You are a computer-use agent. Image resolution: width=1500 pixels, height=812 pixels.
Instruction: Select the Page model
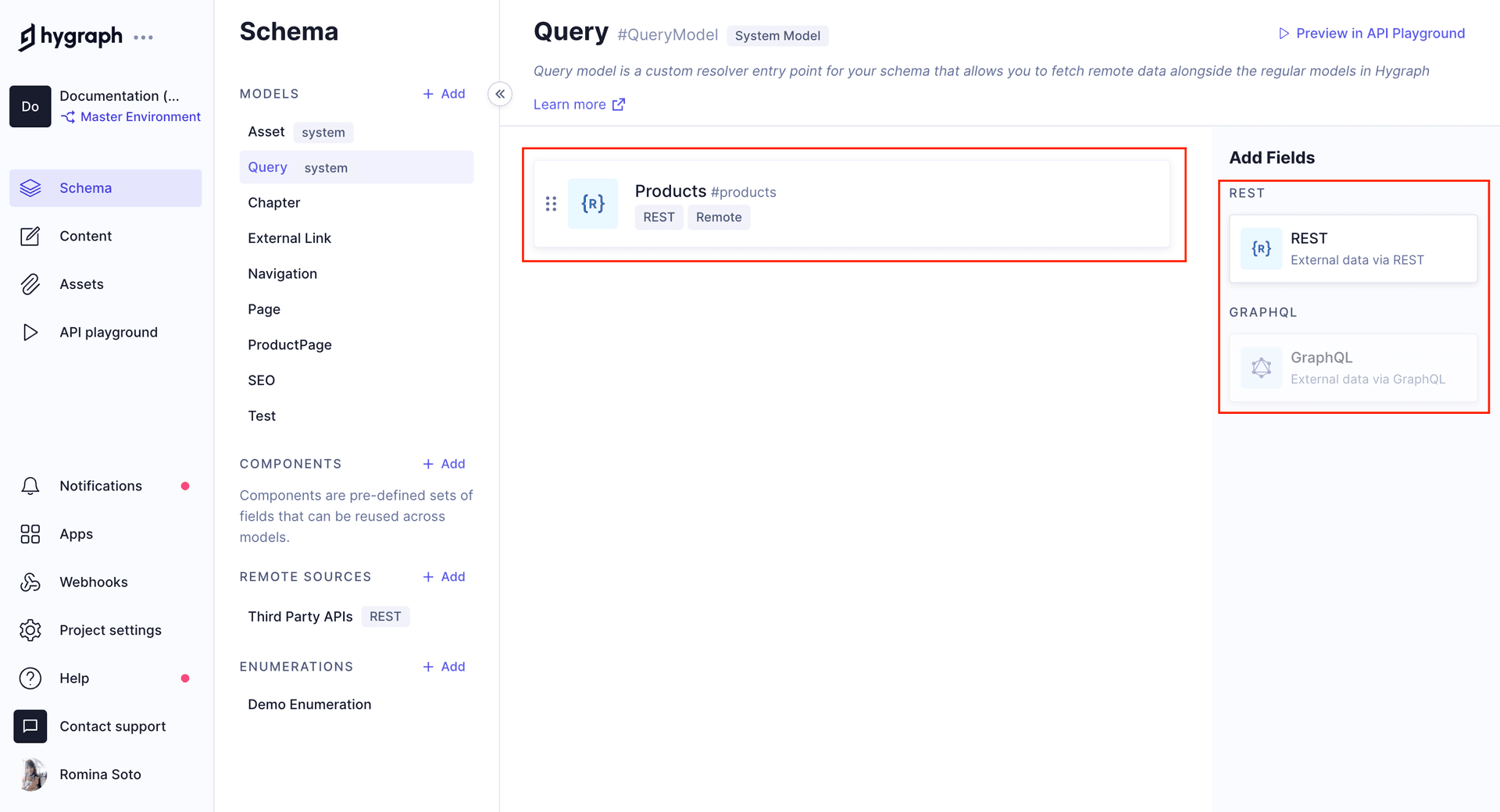(x=356, y=309)
